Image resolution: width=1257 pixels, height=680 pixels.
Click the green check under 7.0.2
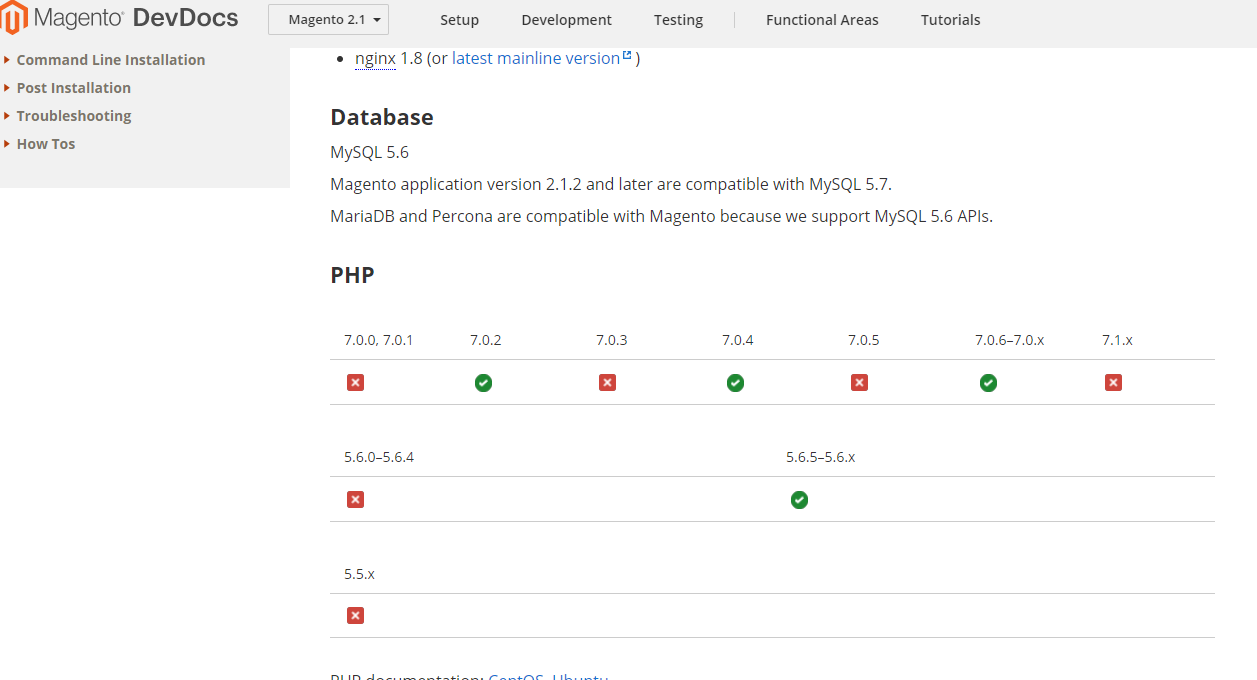click(x=483, y=382)
